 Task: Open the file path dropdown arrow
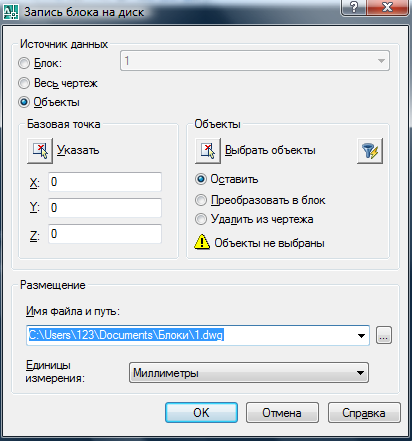[x=361, y=335]
